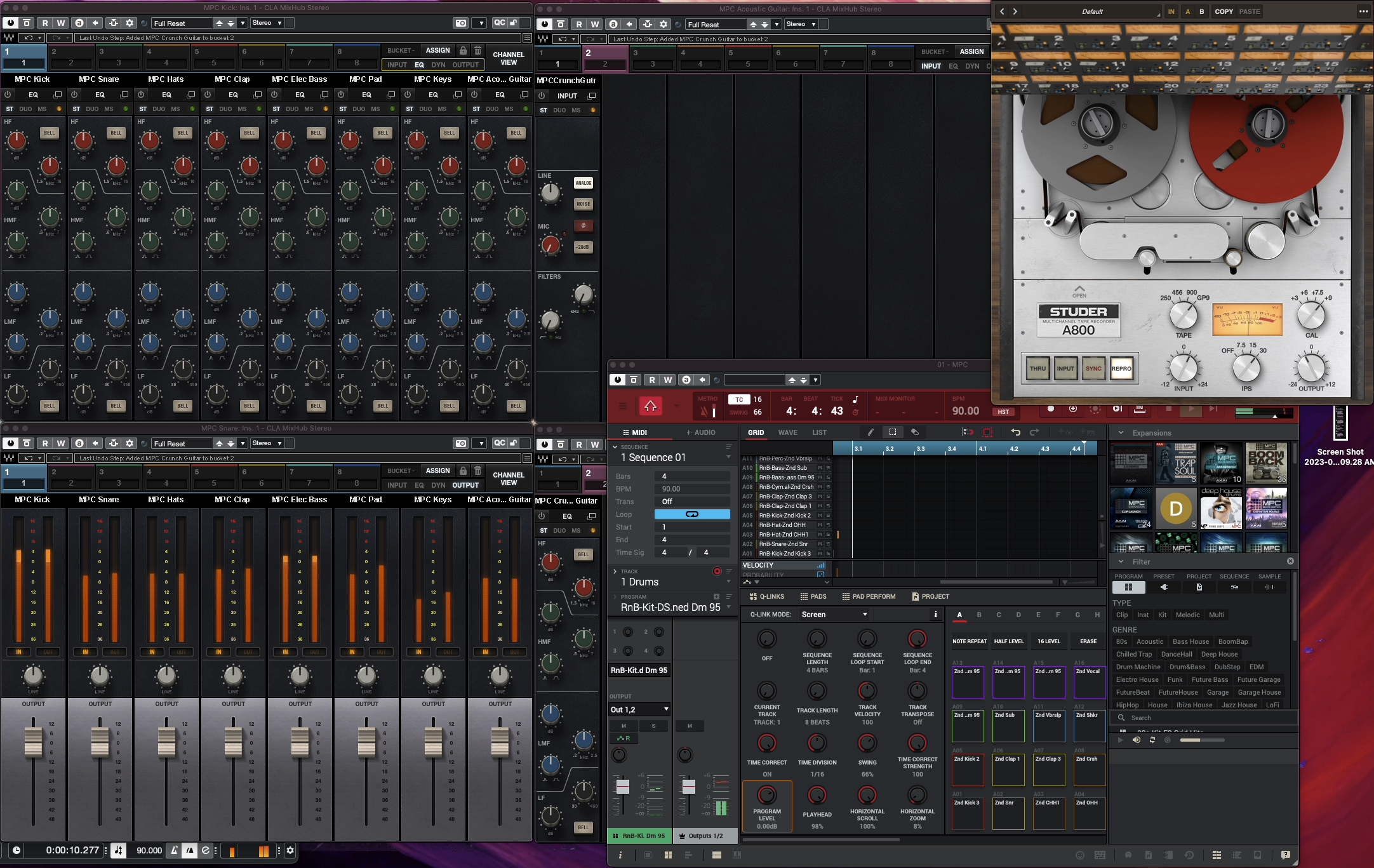The image size is (1374, 868).
Task: Toggle power on MPC Kick EQ strip
Action: coord(8,95)
